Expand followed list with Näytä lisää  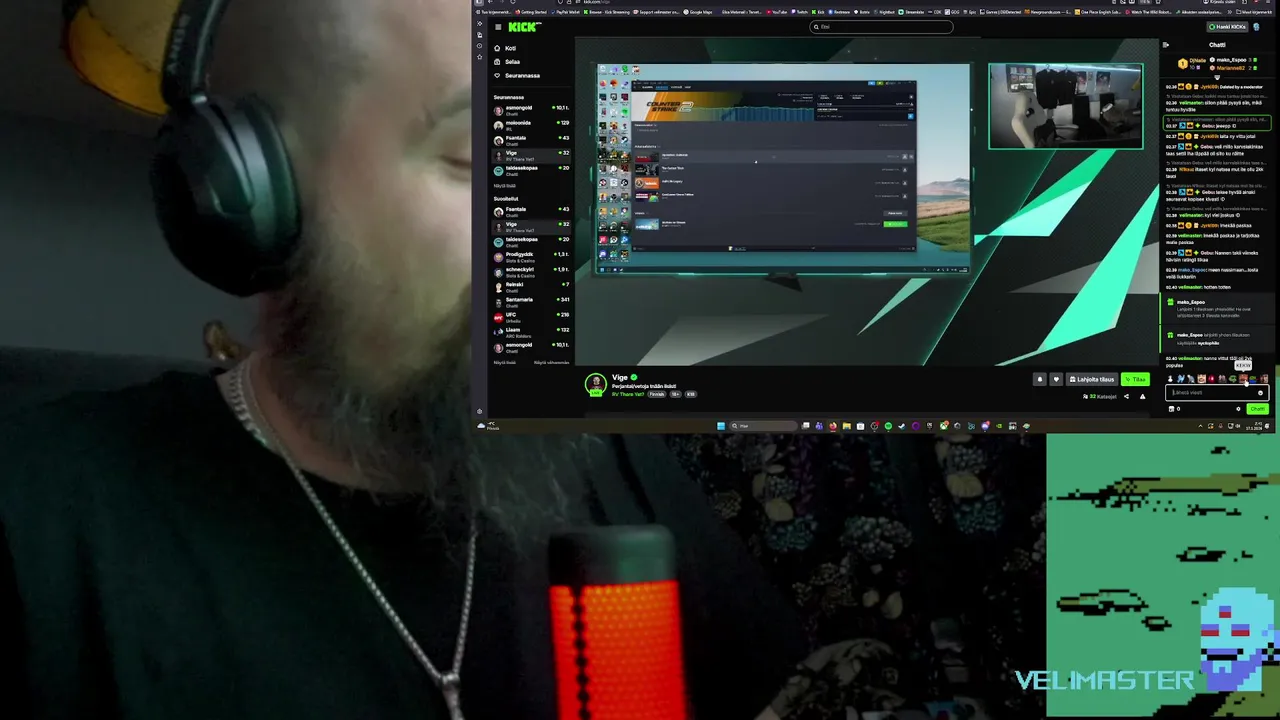(x=505, y=185)
